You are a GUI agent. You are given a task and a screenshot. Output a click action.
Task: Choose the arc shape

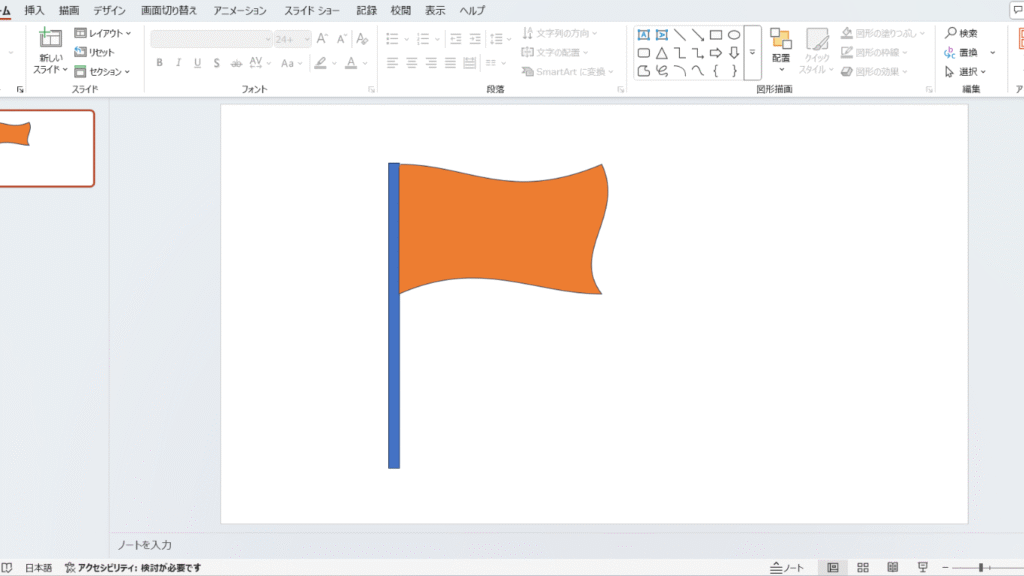coord(680,71)
